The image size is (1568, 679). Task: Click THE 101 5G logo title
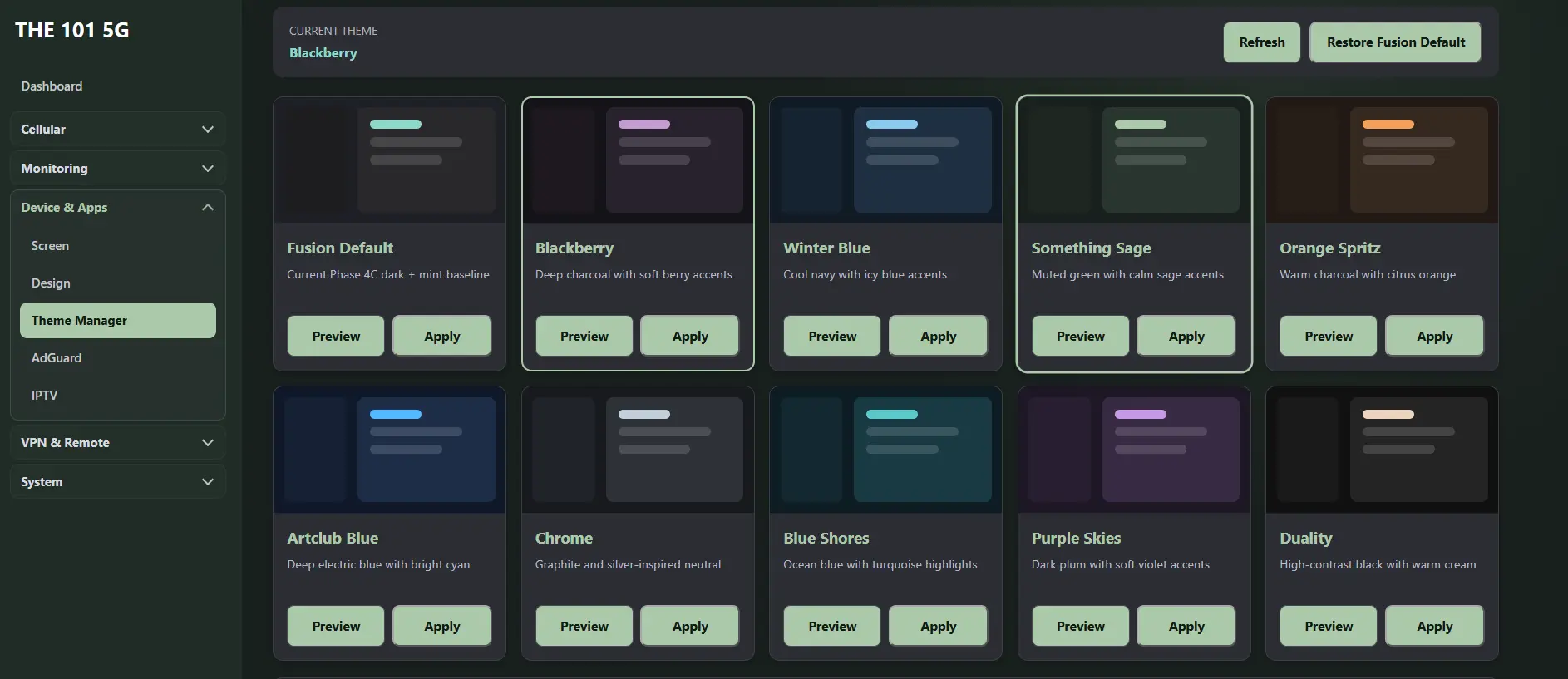pos(72,31)
